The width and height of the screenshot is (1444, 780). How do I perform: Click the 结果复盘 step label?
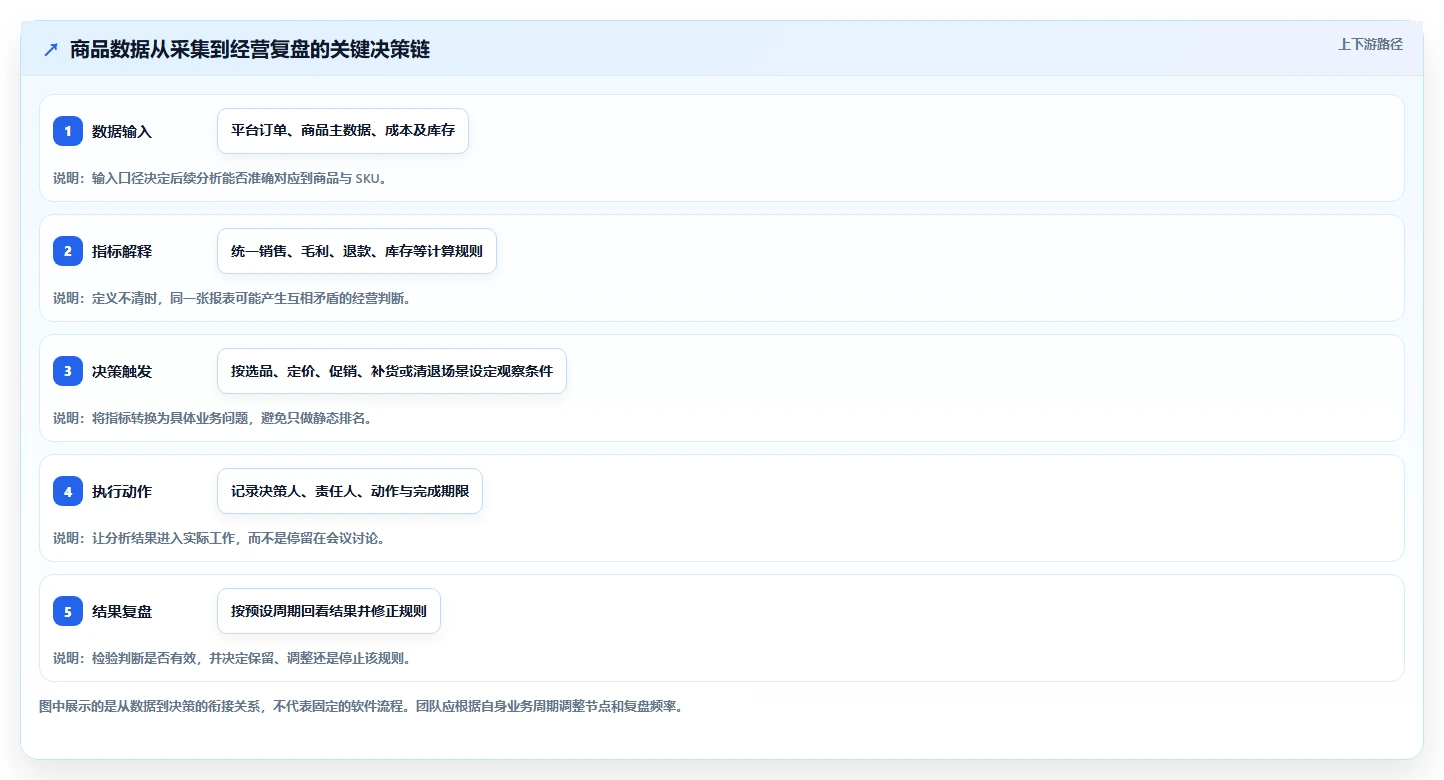[x=122, y=611]
